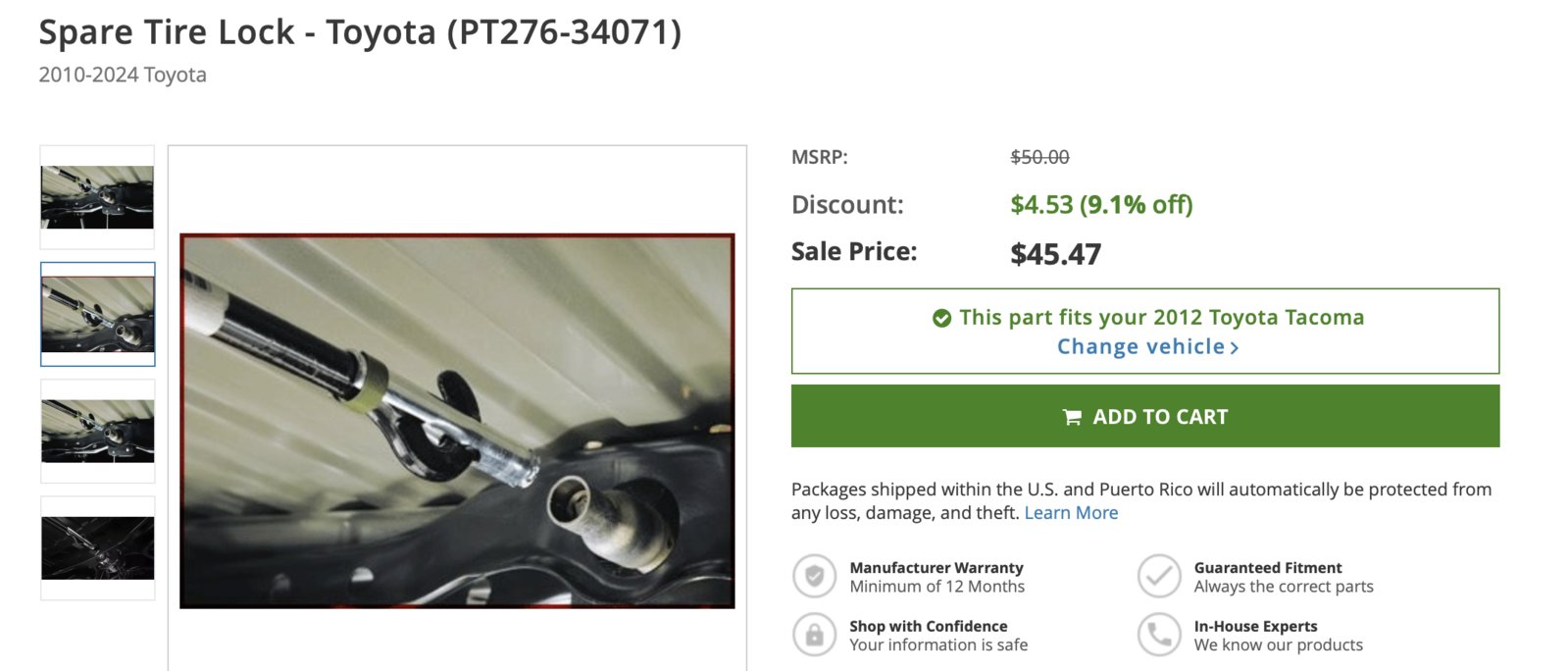Viewport: 1568px width, 671px height.
Task: Click the $45.47 sale price
Action: tap(1055, 254)
